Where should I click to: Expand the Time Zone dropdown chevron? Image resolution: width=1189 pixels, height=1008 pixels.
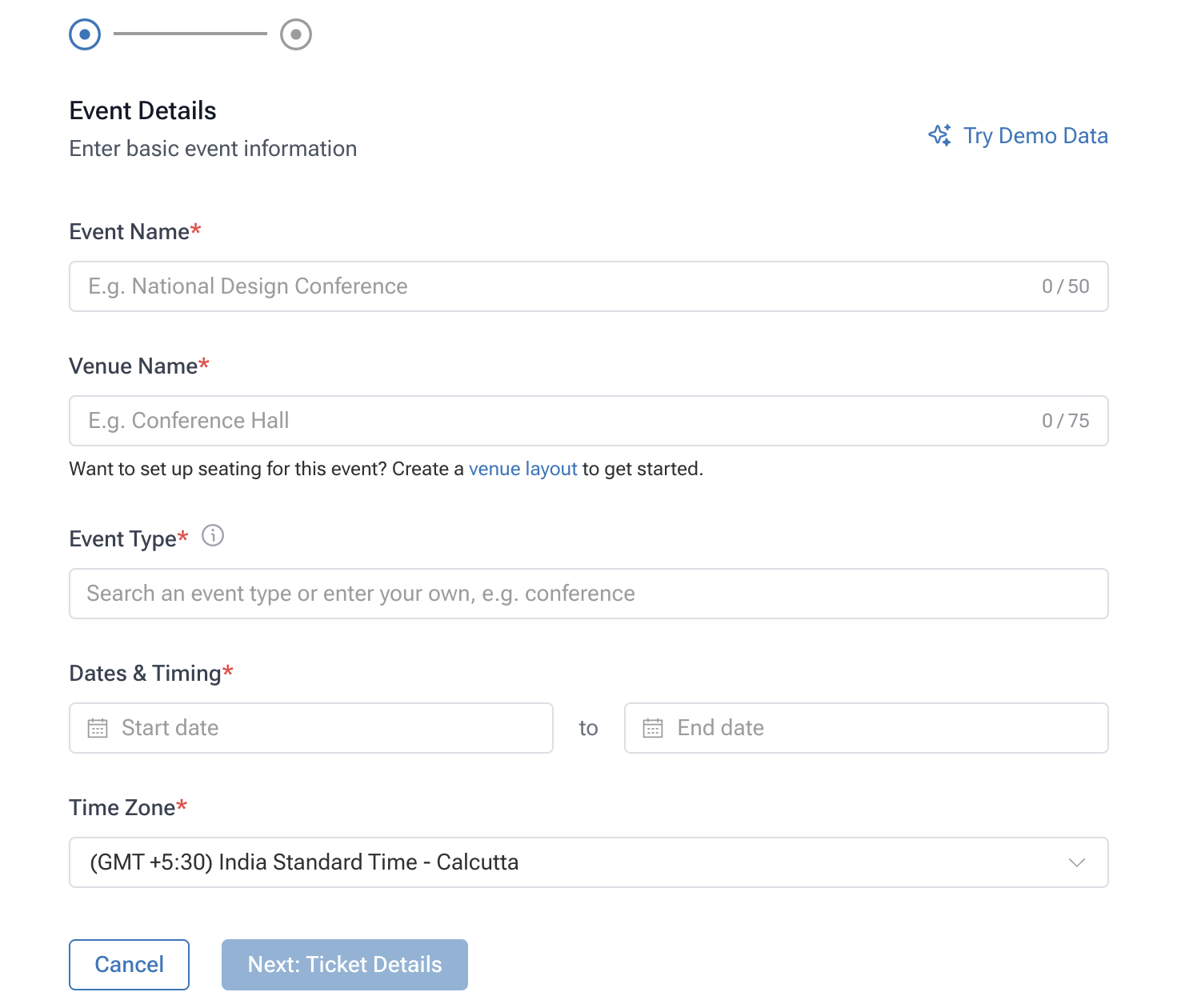(x=1077, y=862)
